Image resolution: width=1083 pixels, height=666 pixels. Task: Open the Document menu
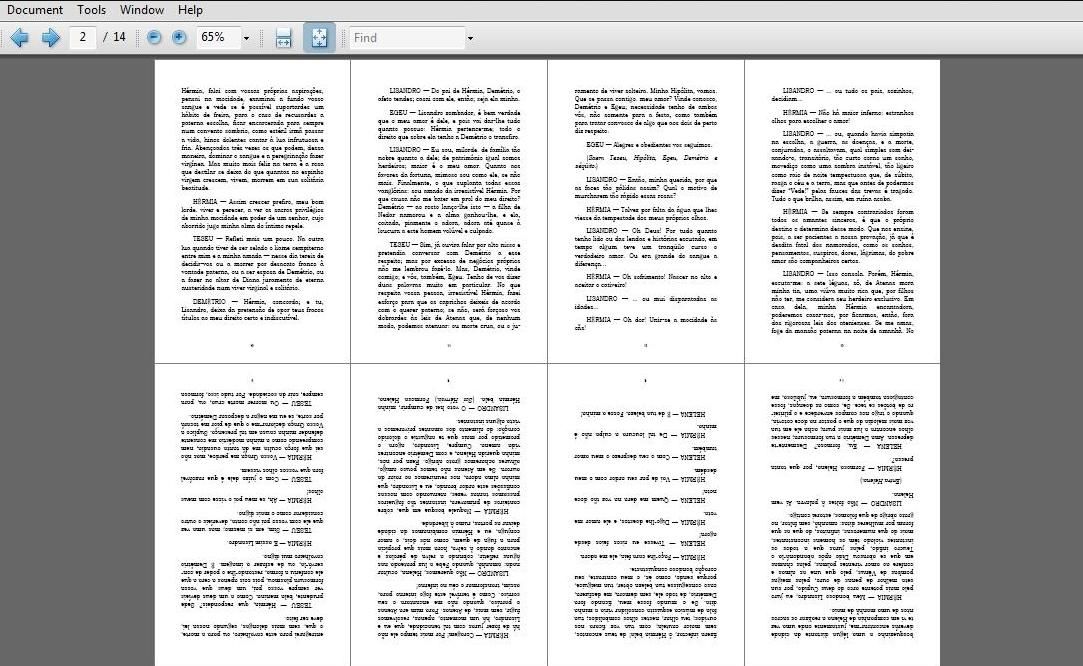(x=35, y=9)
